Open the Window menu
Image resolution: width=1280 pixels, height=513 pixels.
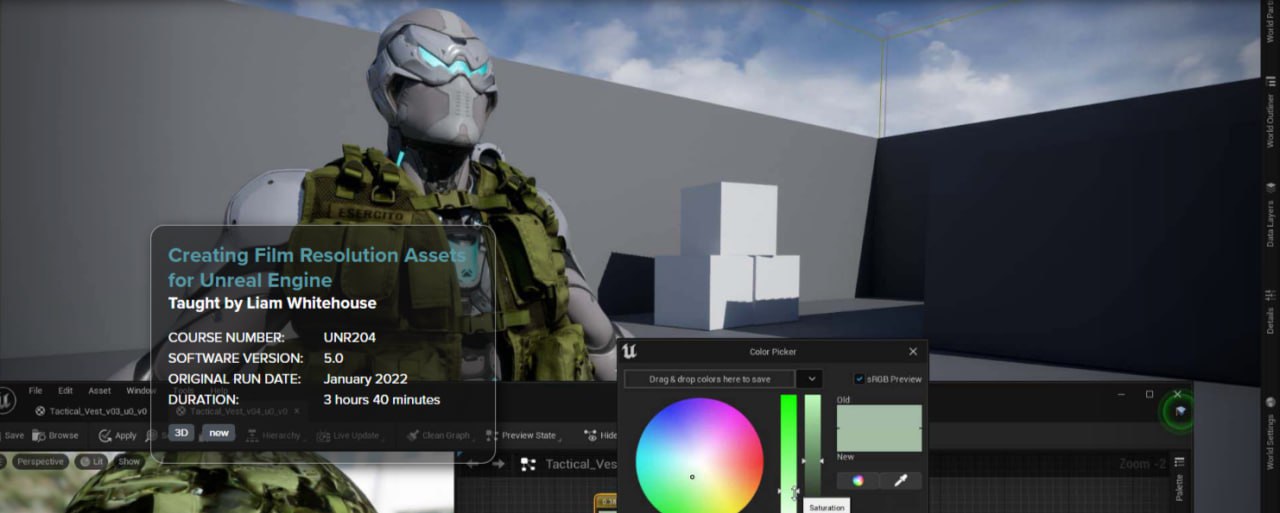click(140, 391)
